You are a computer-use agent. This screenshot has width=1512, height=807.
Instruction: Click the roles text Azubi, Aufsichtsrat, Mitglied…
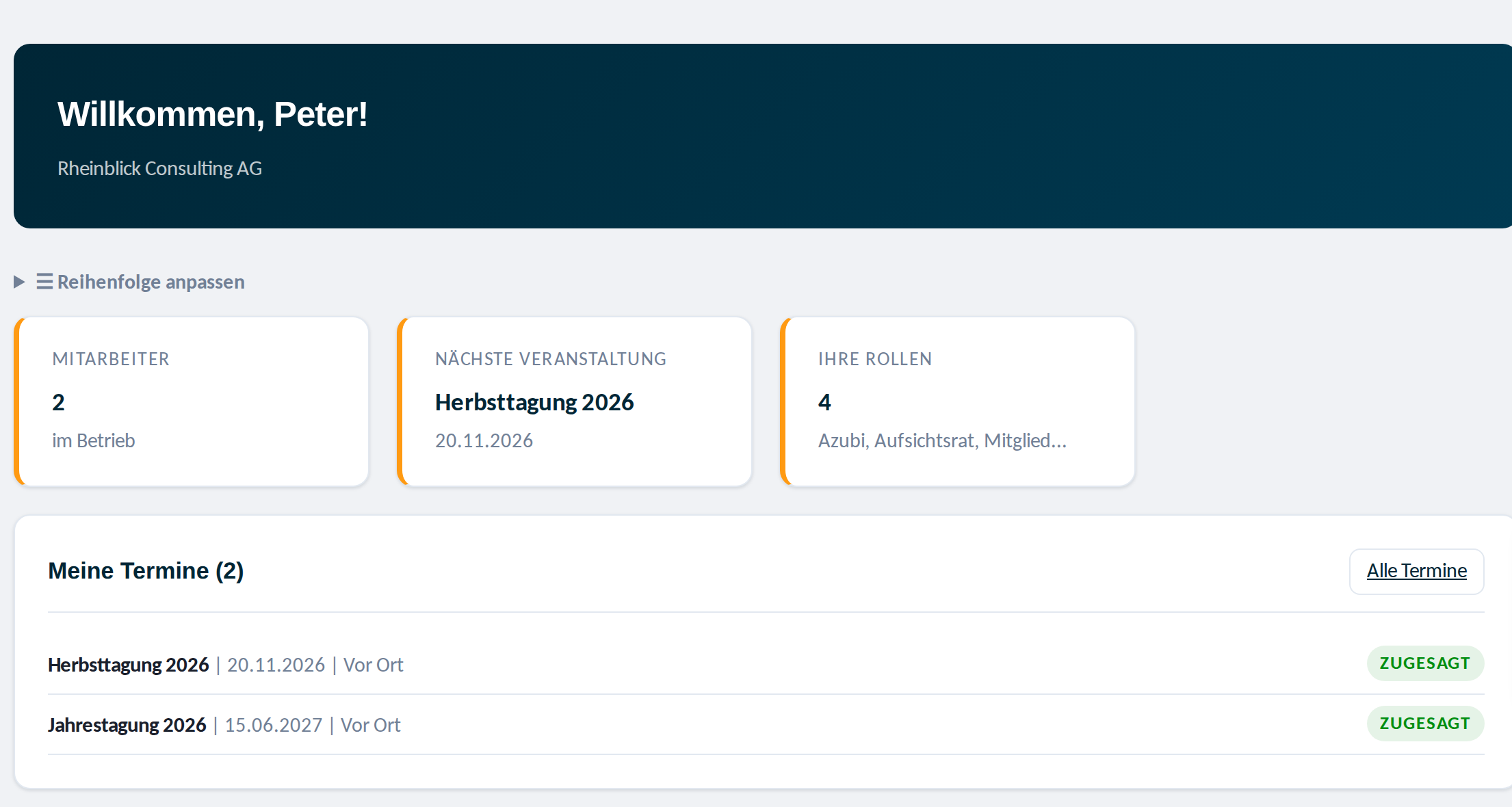point(942,440)
